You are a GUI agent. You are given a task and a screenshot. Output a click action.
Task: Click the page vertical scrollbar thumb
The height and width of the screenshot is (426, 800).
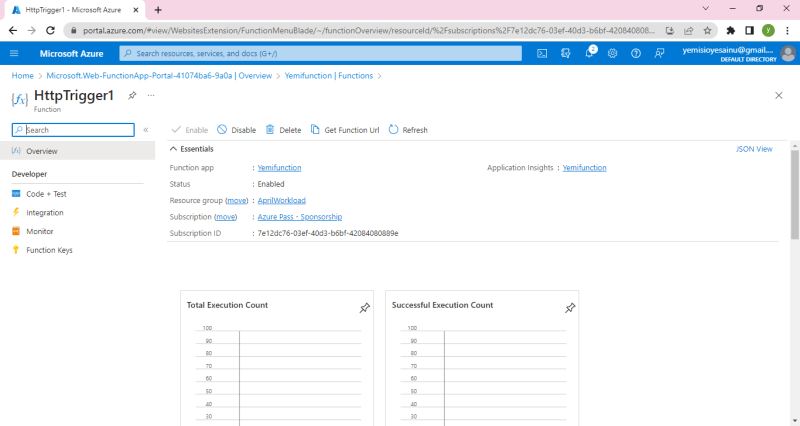point(794,194)
